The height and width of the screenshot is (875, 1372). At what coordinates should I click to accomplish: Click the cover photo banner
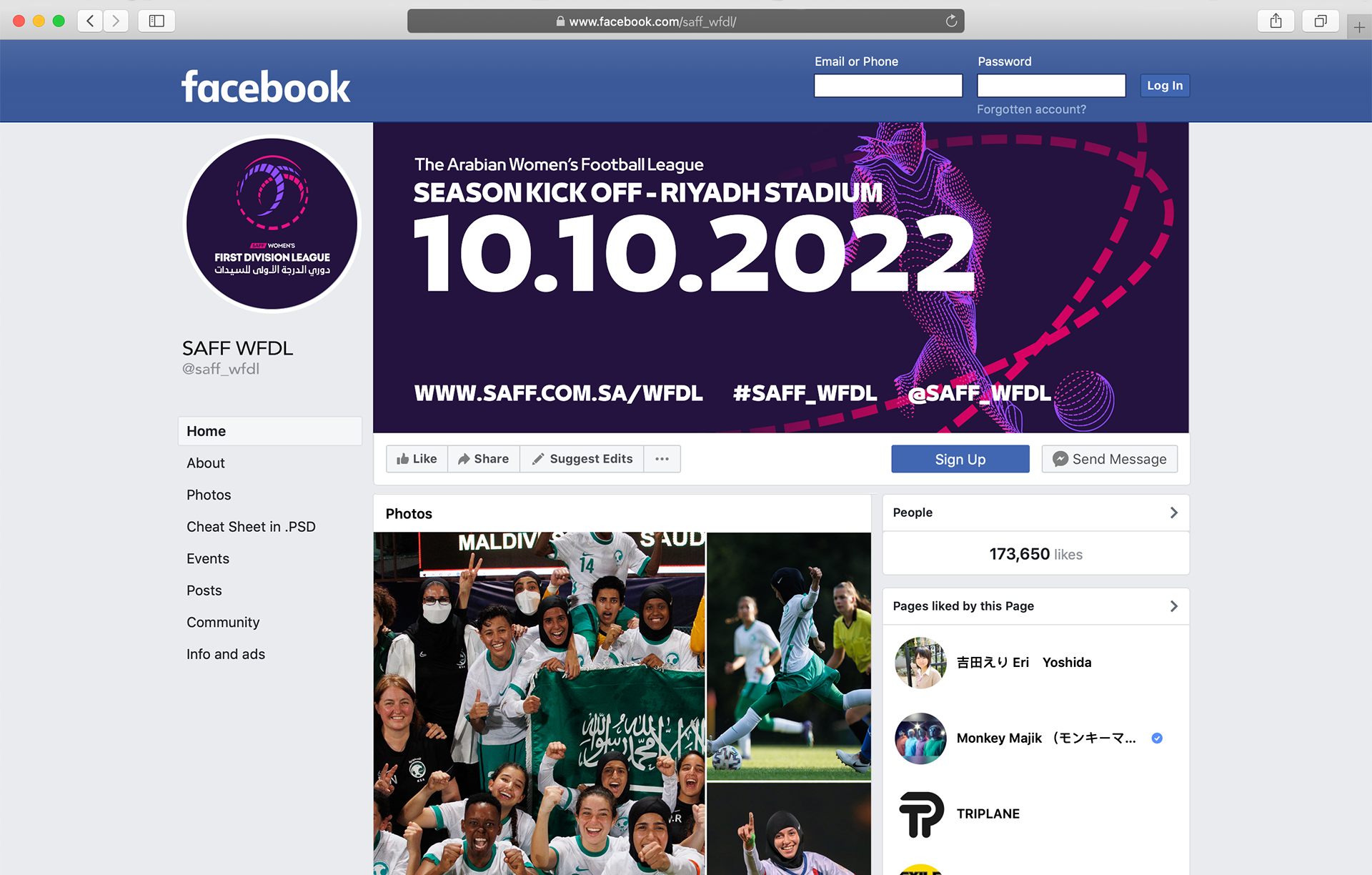click(781, 277)
